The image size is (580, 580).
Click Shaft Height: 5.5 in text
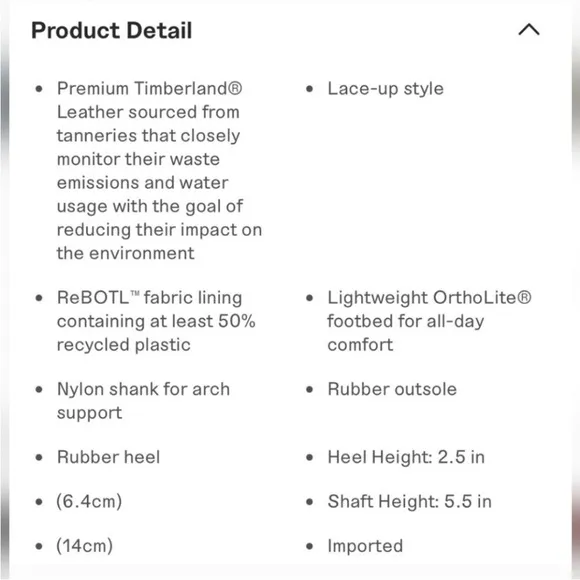point(409,502)
